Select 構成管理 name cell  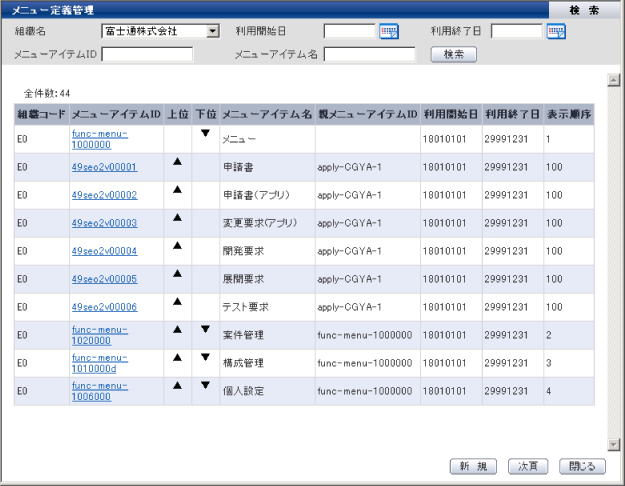point(267,363)
